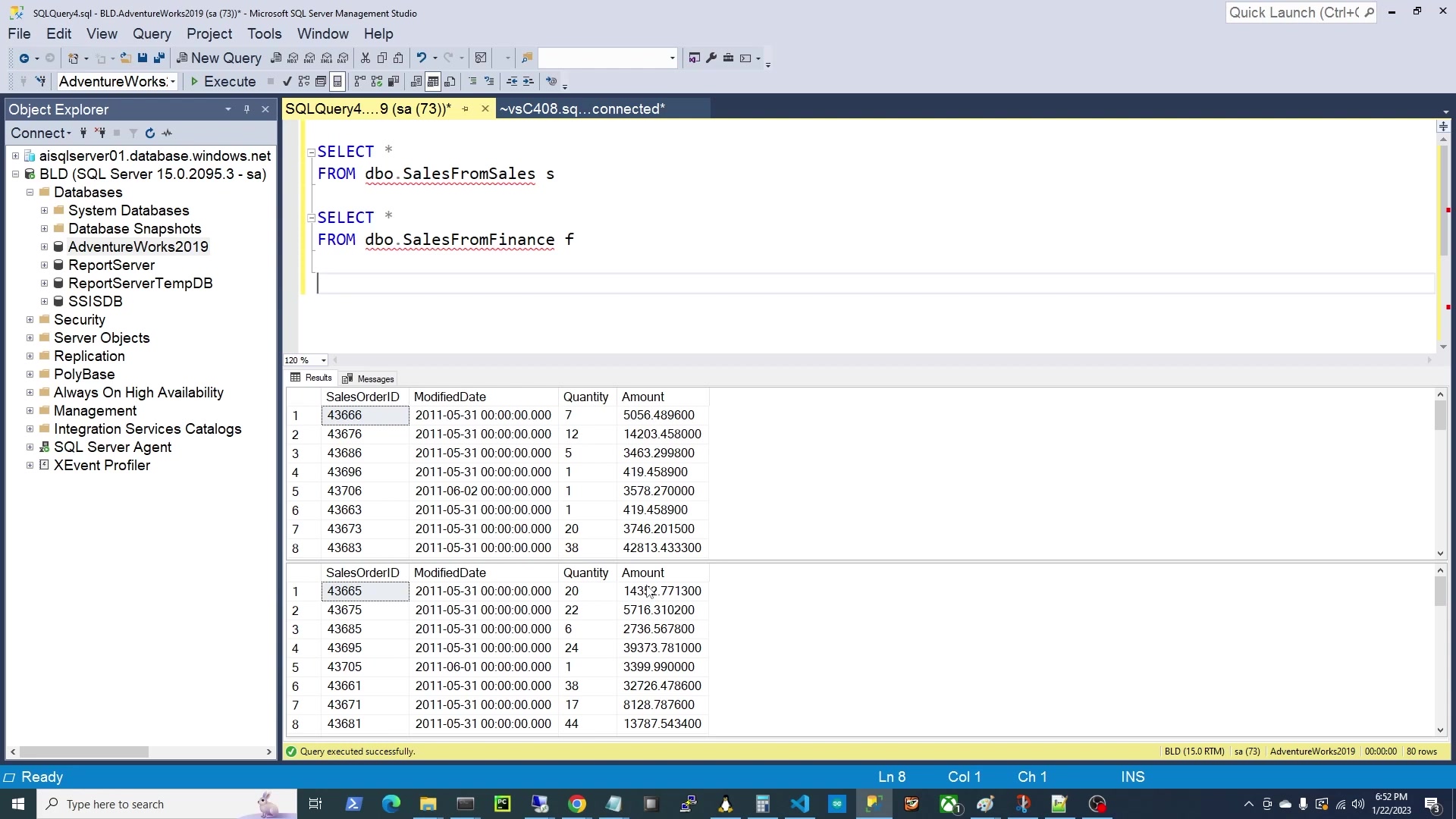
Task: Select the Comment Out Selected Lines icon
Action: 473,81
